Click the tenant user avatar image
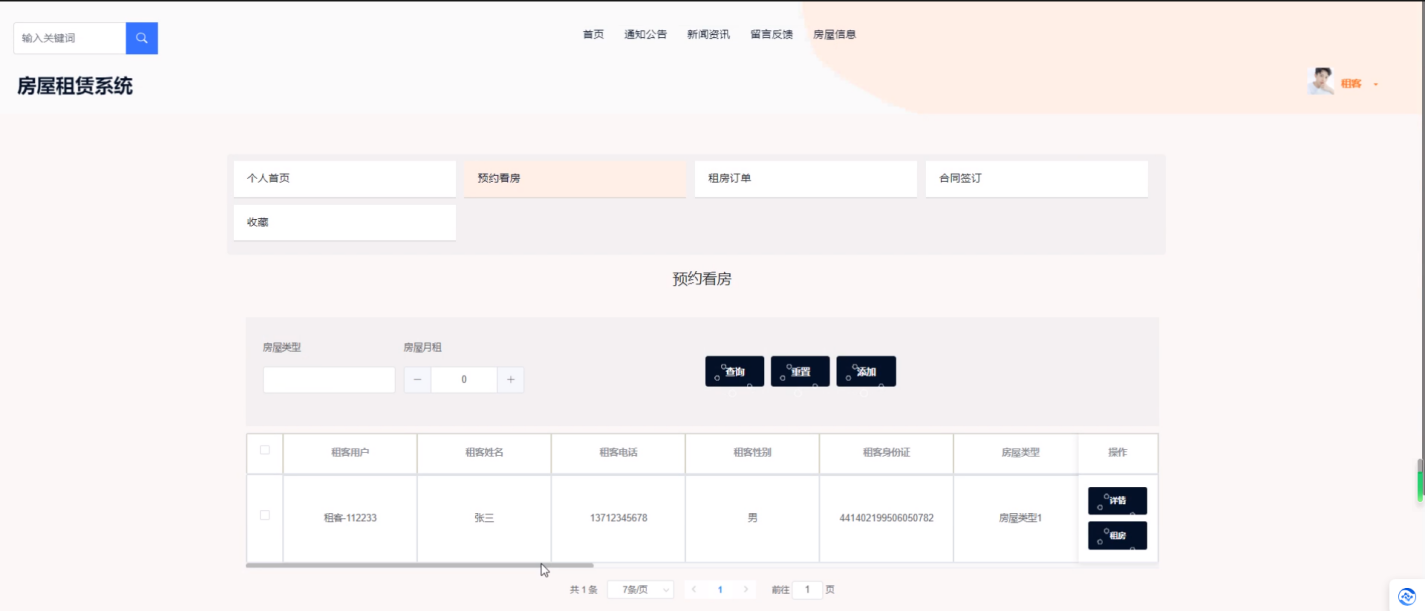Screen dimensions: 1425x611 click(1320, 82)
